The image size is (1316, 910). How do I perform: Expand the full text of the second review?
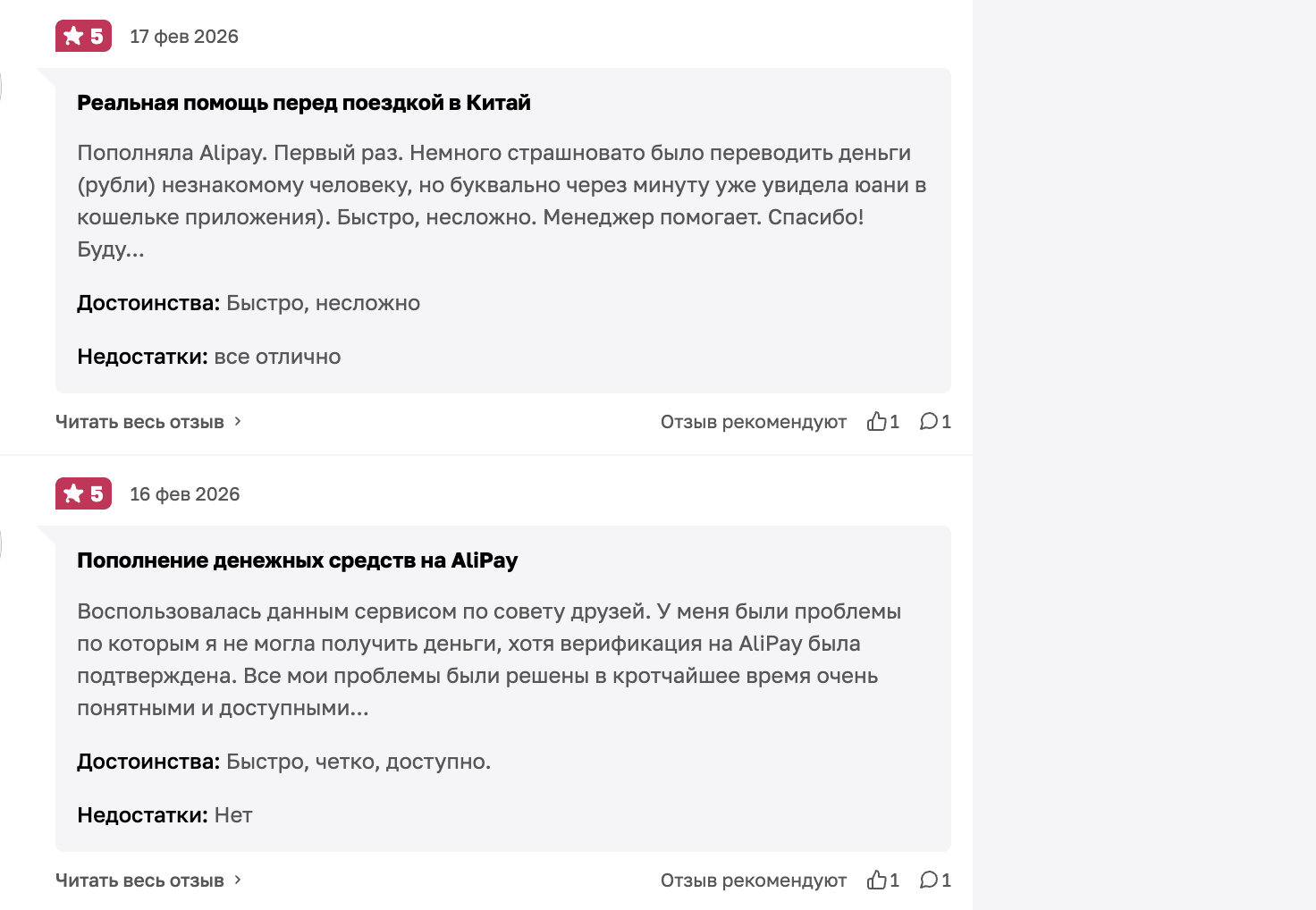click(139, 881)
